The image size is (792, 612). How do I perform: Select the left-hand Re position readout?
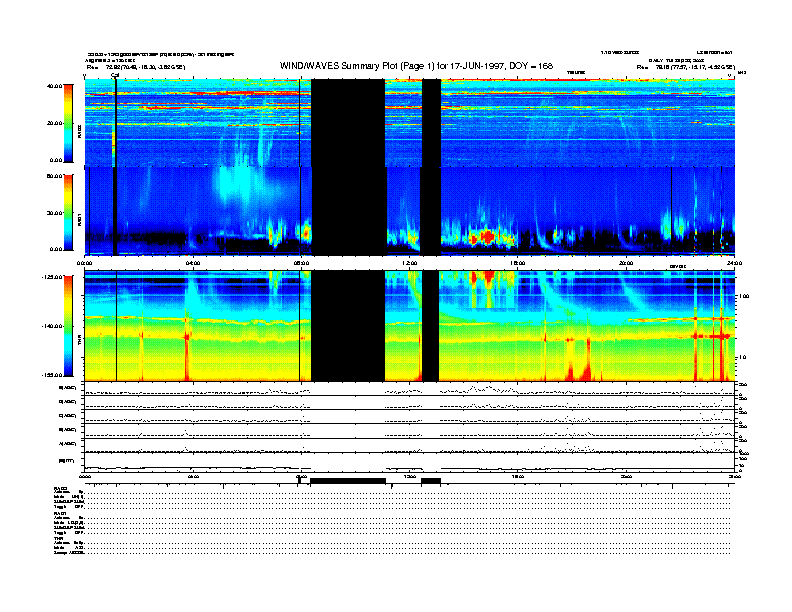[136, 67]
